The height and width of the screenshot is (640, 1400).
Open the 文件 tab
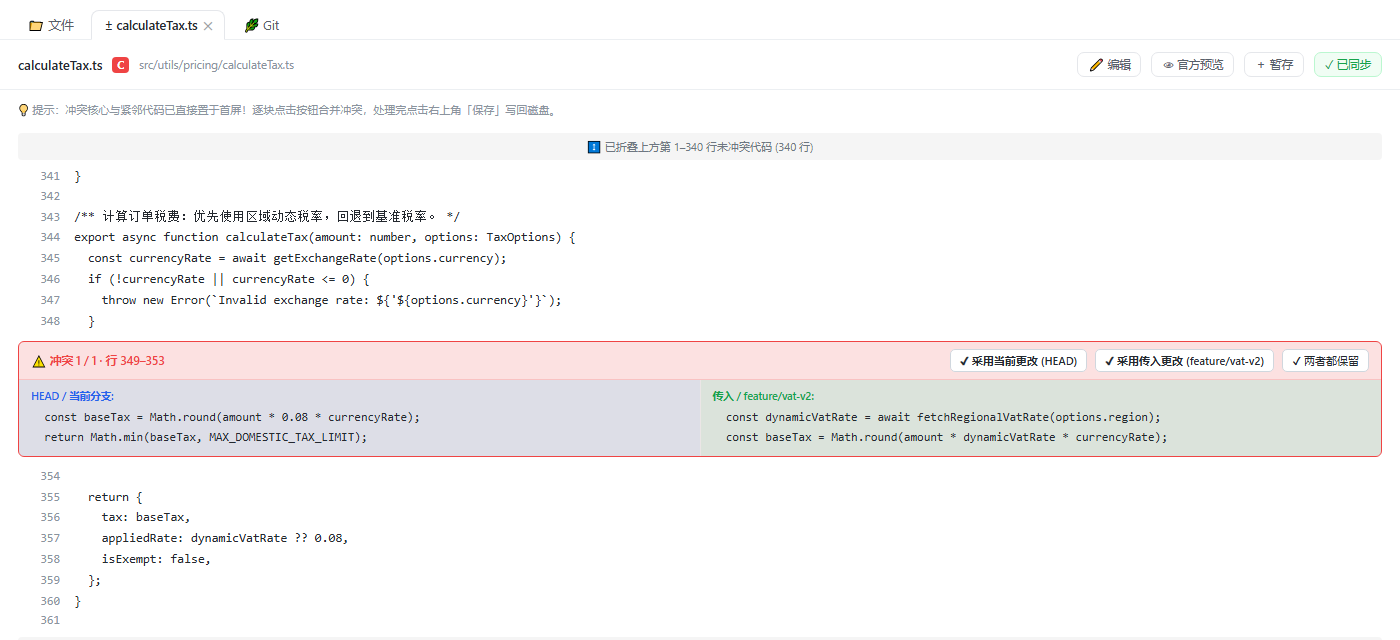coord(51,25)
